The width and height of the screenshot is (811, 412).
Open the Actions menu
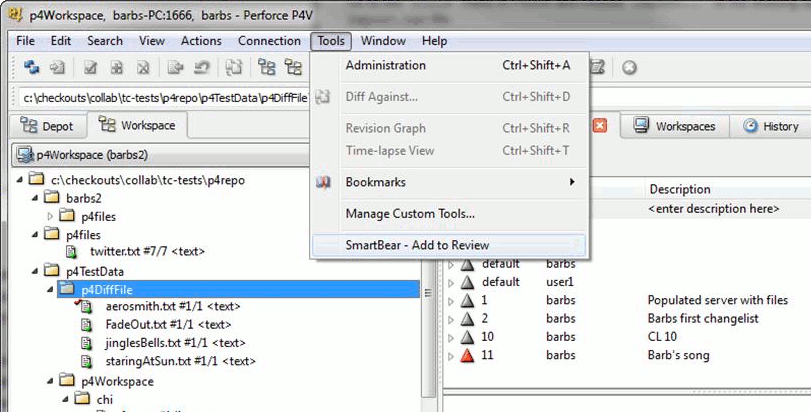coord(201,41)
